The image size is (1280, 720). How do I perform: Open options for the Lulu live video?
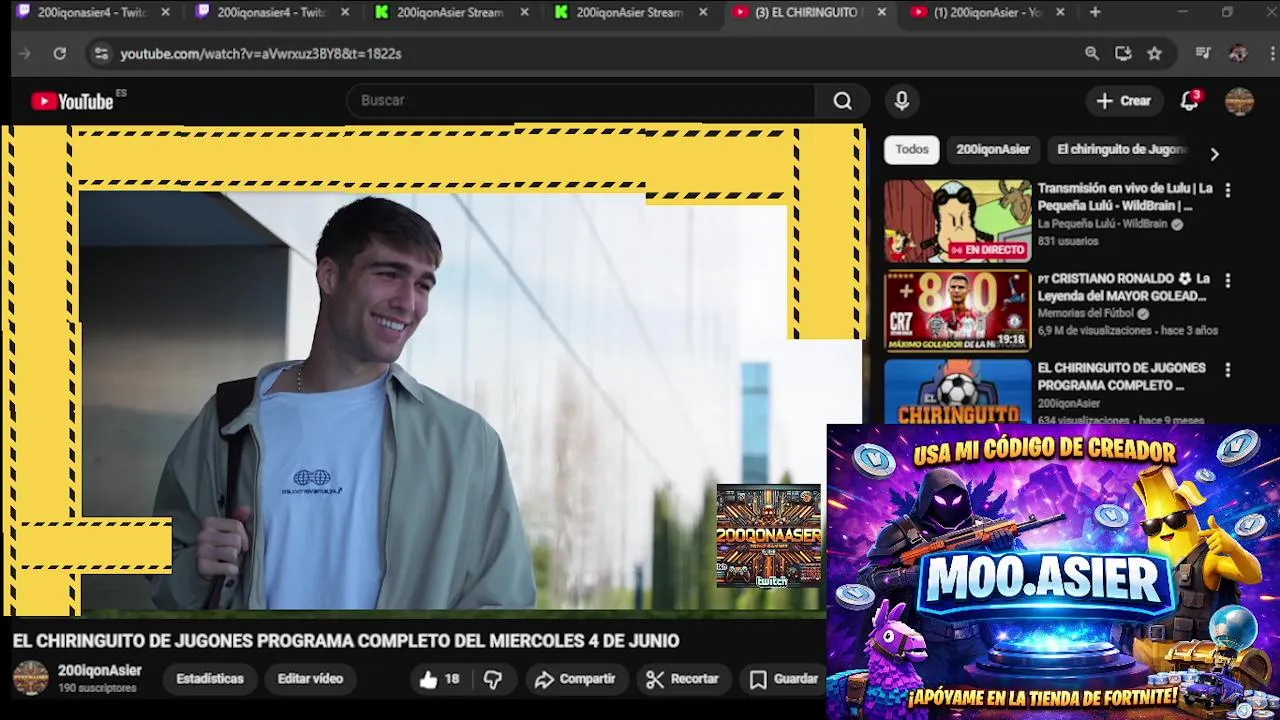click(x=1227, y=190)
